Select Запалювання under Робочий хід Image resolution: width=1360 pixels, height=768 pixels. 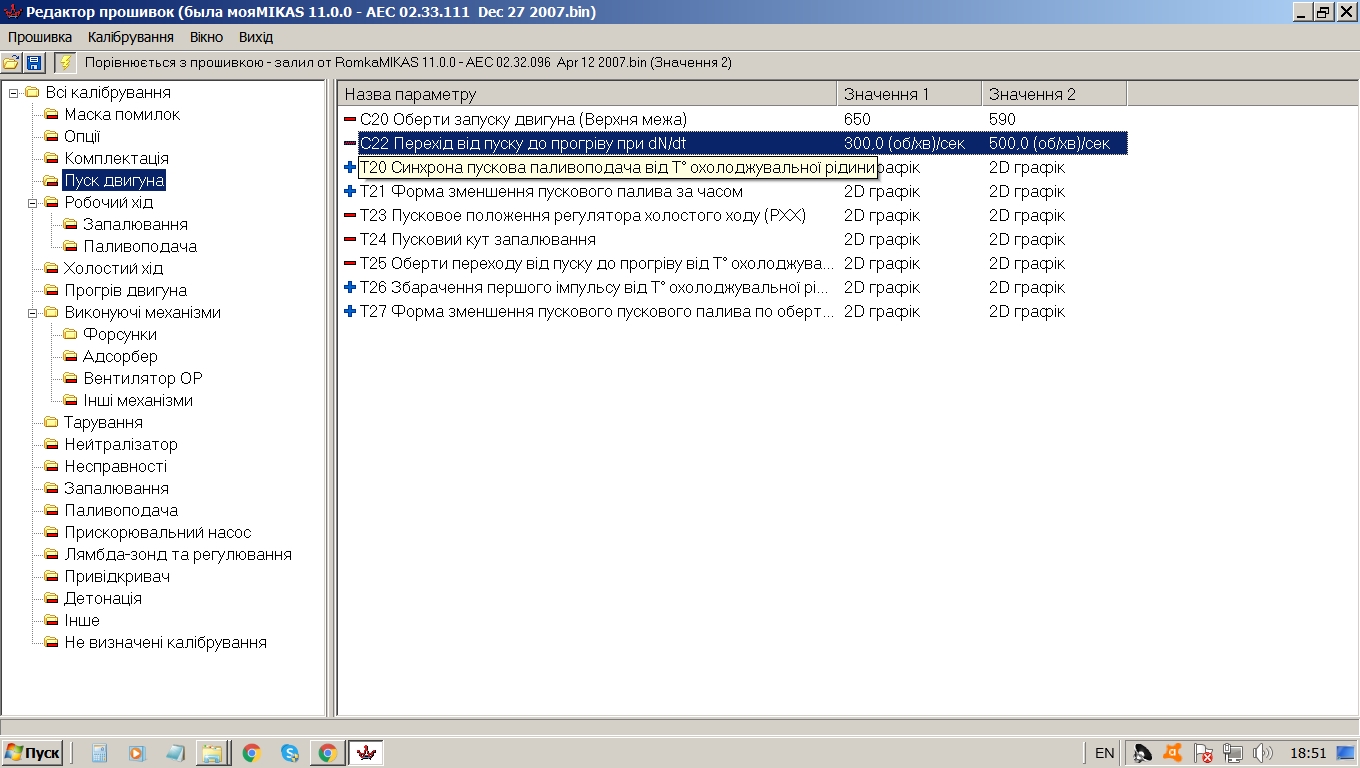pos(135,225)
